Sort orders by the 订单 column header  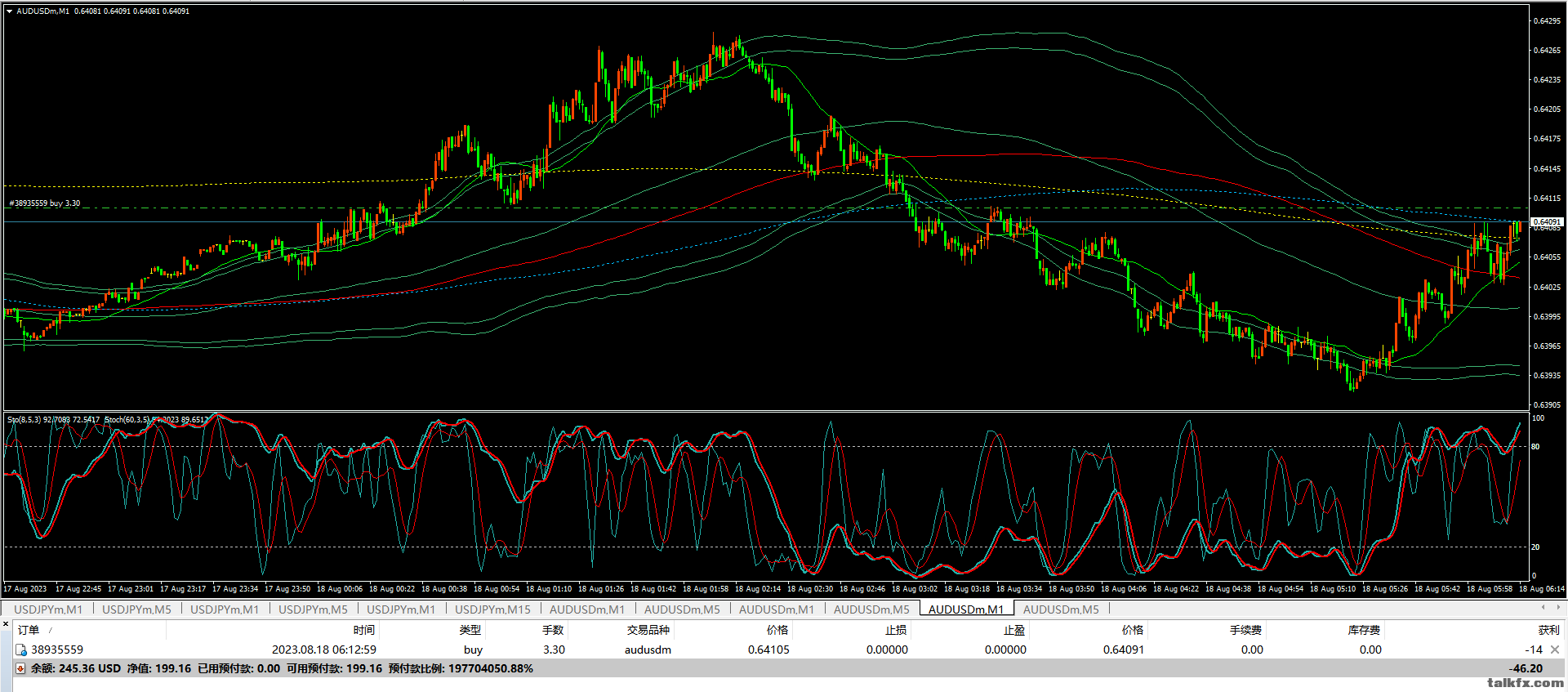29,630
